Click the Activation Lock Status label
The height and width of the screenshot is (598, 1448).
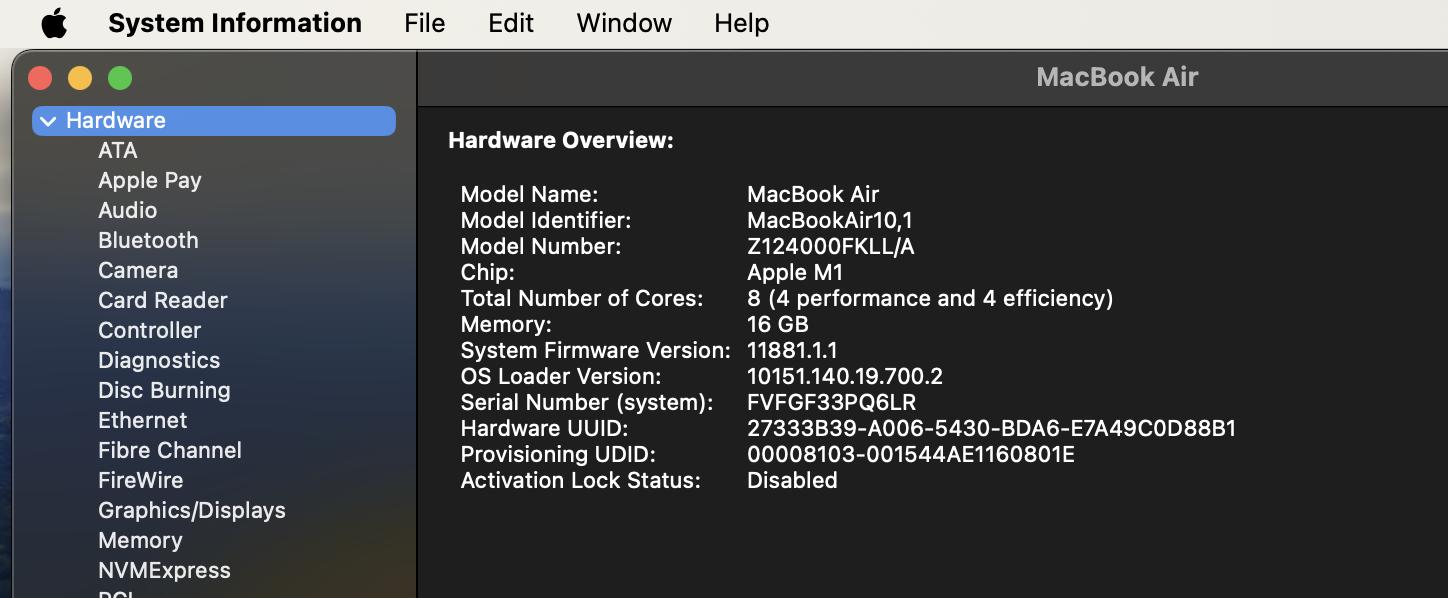(581, 480)
